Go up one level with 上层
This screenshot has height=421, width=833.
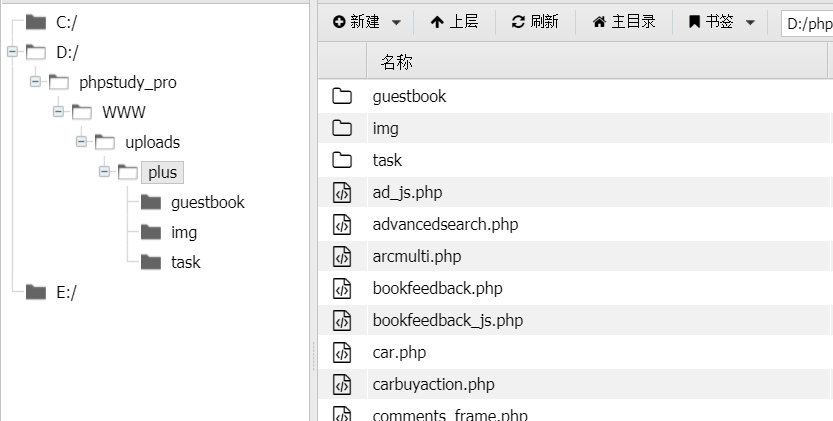tap(454, 22)
